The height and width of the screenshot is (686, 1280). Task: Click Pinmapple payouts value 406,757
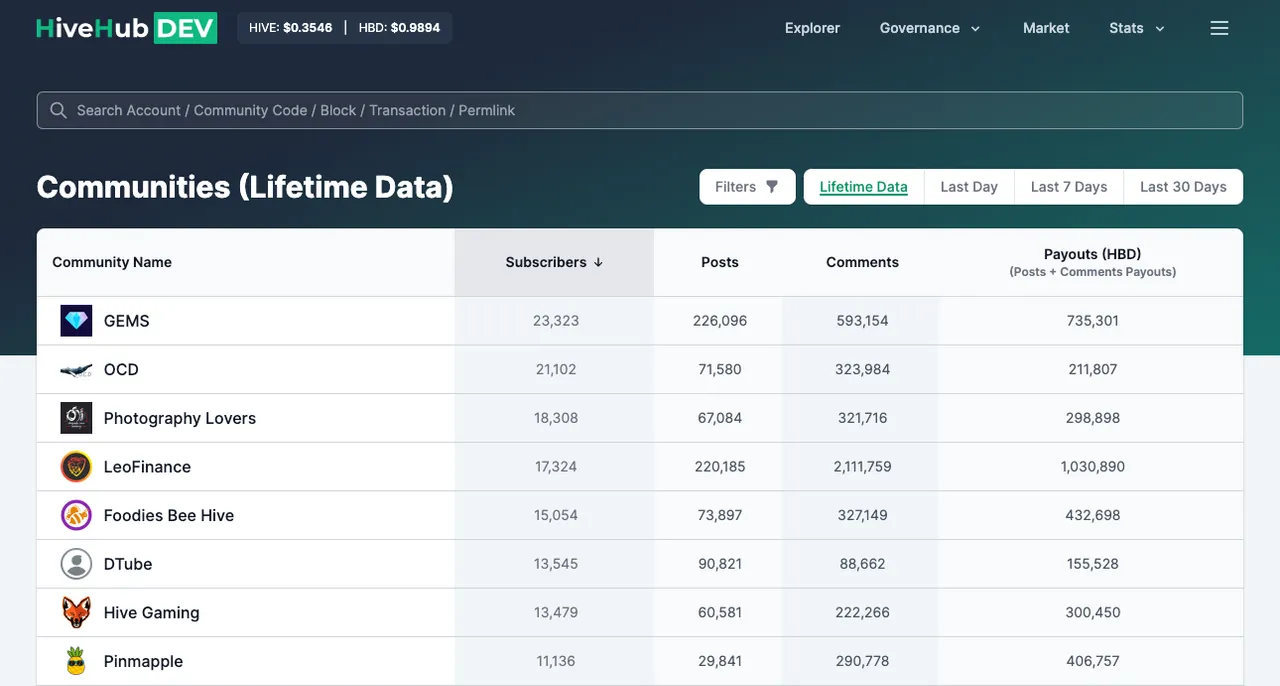(1093, 661)
